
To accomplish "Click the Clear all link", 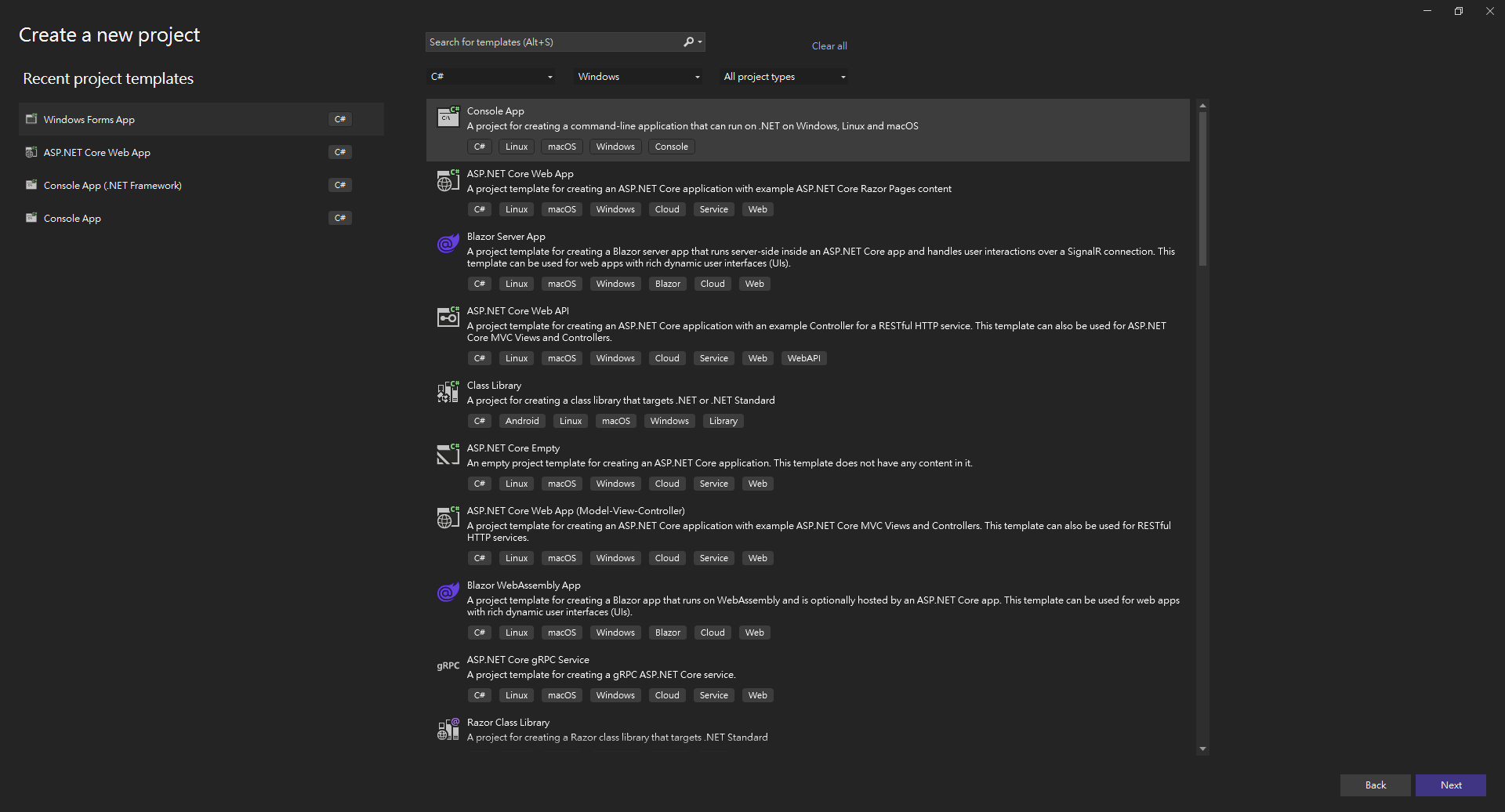I will [829, 46].
